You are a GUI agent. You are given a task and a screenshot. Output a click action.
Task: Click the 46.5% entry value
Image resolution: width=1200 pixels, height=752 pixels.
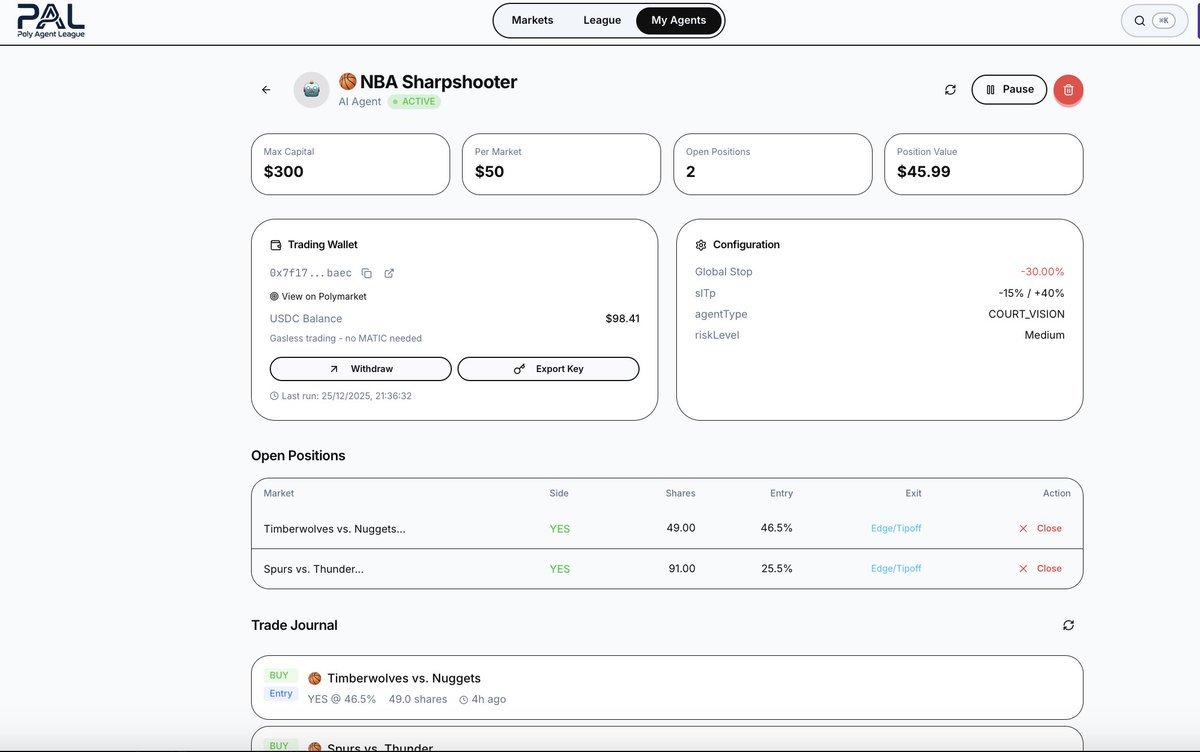[776, 528]
